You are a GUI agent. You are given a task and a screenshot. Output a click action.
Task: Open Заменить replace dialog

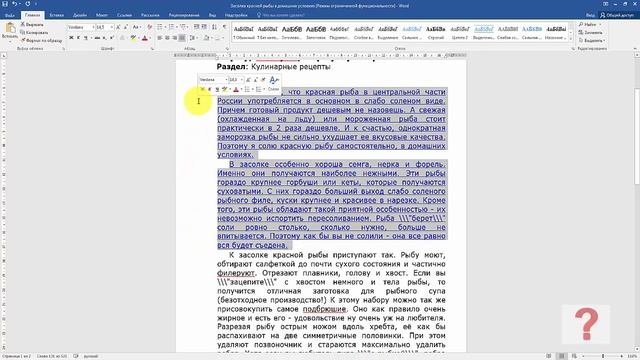tap(590, 32)
